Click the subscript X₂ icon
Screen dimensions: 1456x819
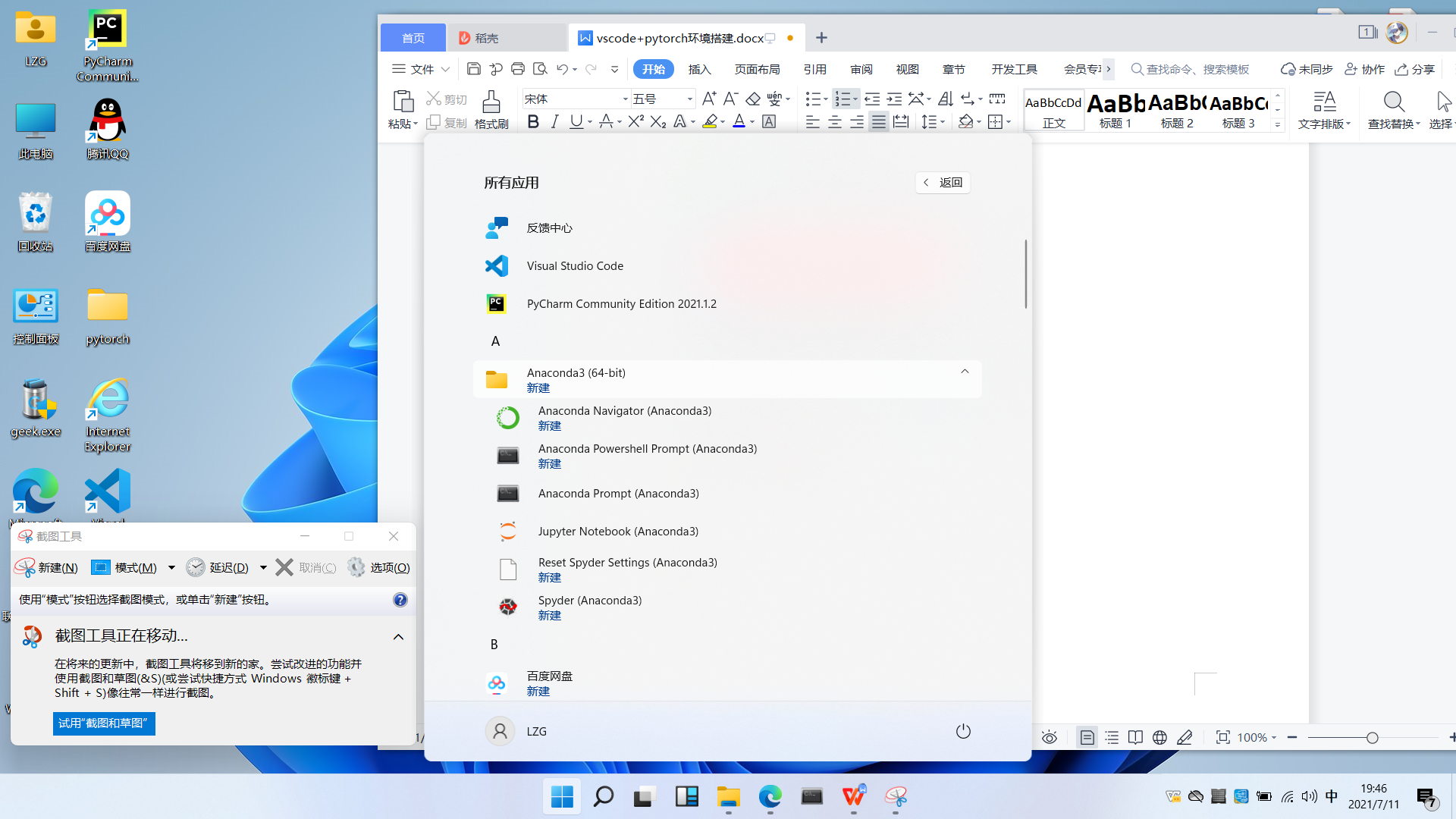pos(657,121)
